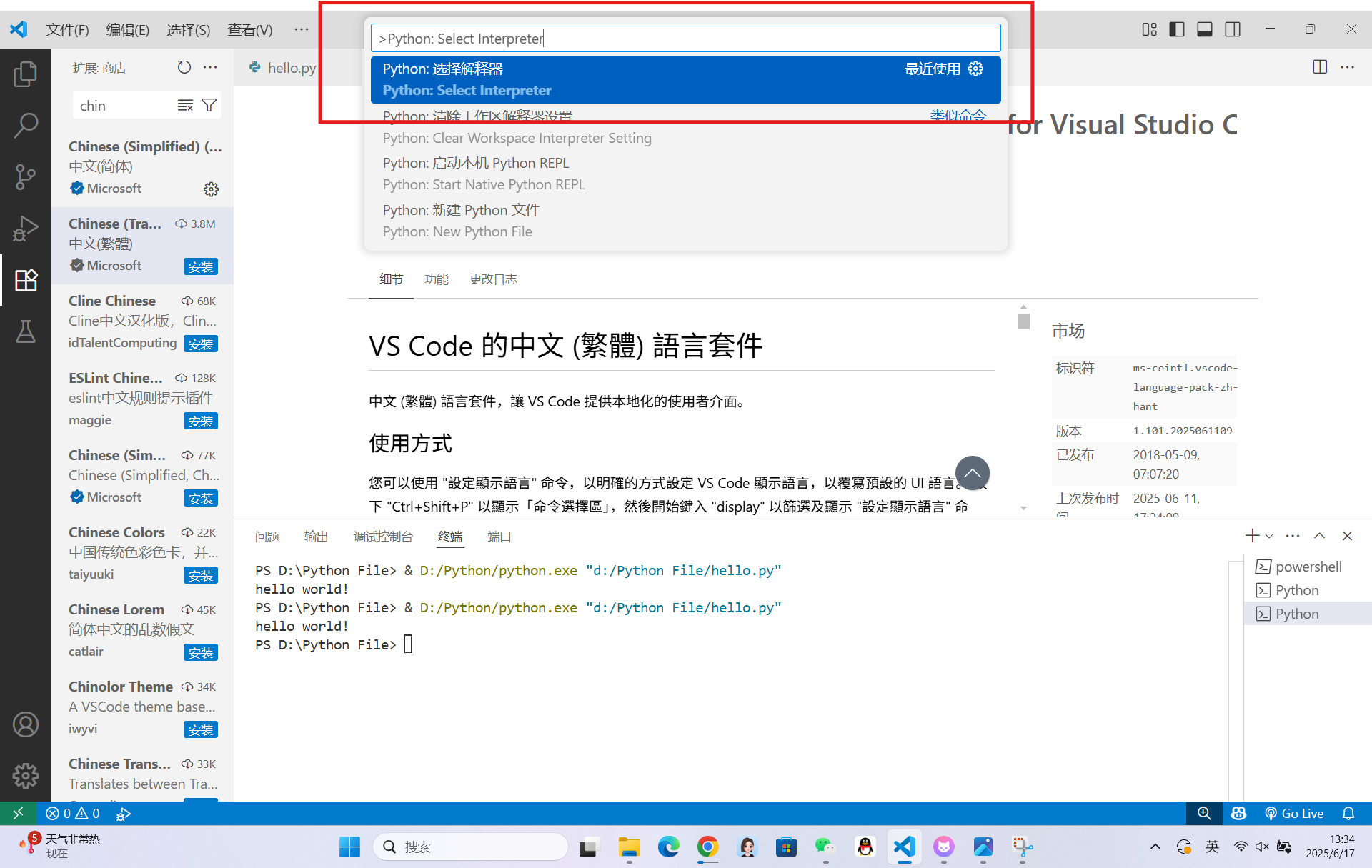Open Run and Debug view
This screenshot has height=868, width=1372.
26,229
